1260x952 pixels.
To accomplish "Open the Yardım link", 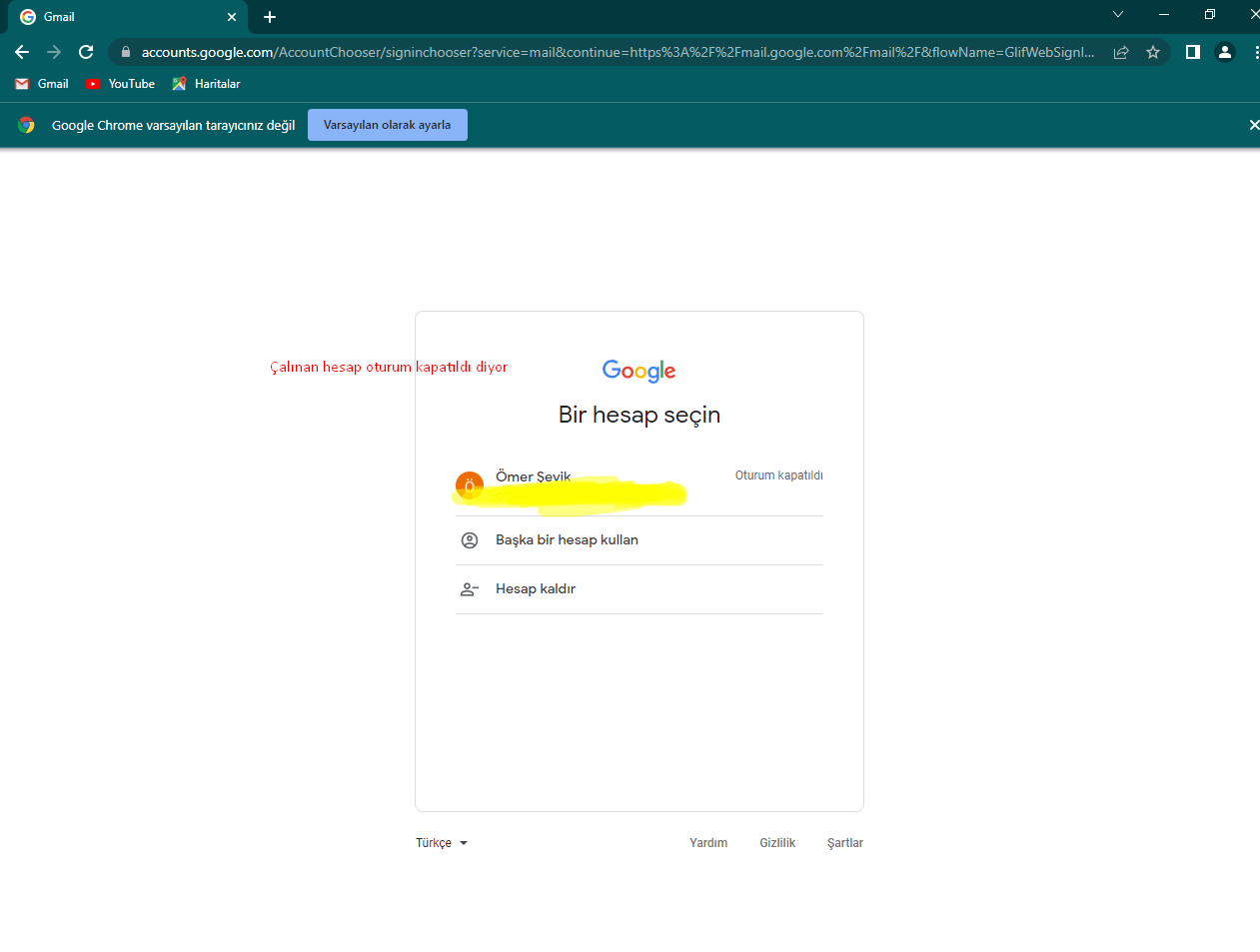I will 708,843.
